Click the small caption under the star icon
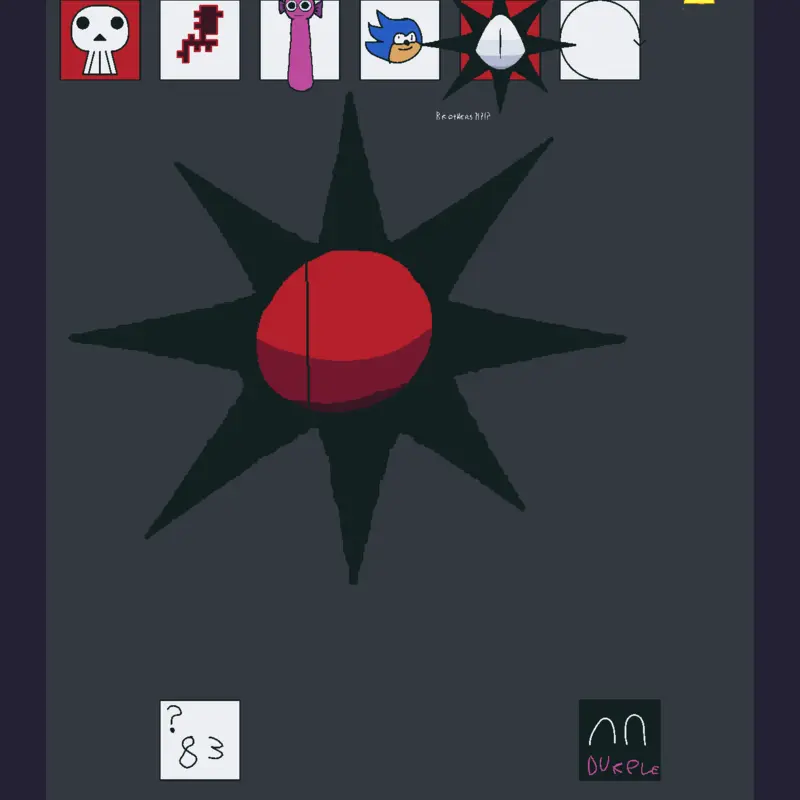Screen dimensions: 800x800 (463, 116)
